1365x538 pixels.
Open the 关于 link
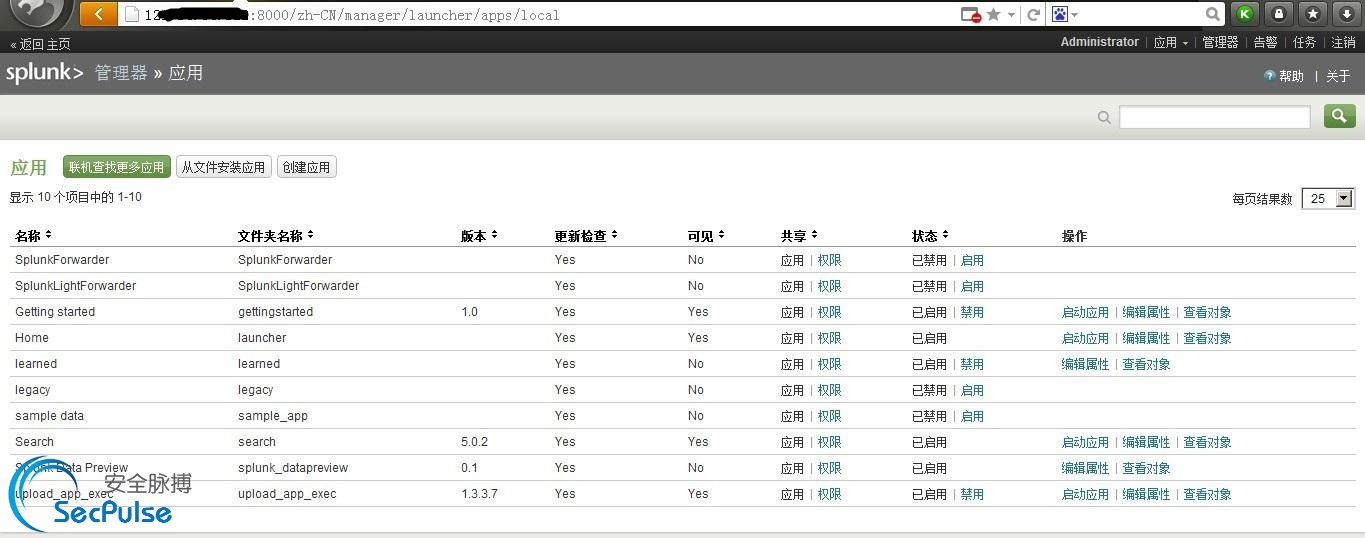(1338, 76)
